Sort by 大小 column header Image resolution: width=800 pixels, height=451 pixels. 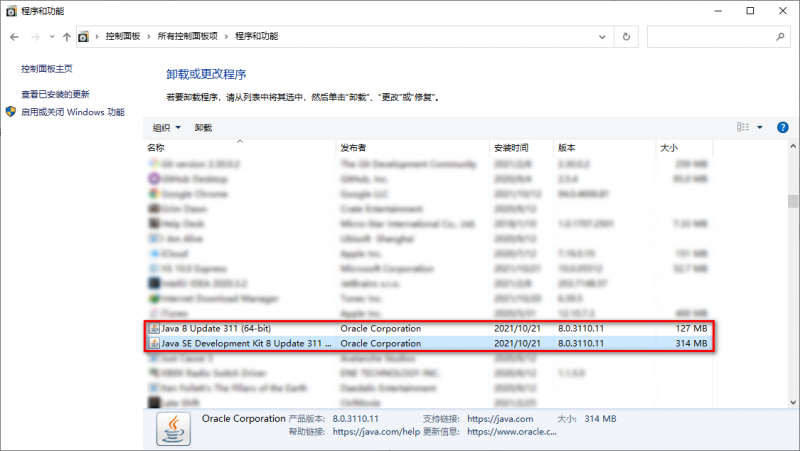[684, 148]
